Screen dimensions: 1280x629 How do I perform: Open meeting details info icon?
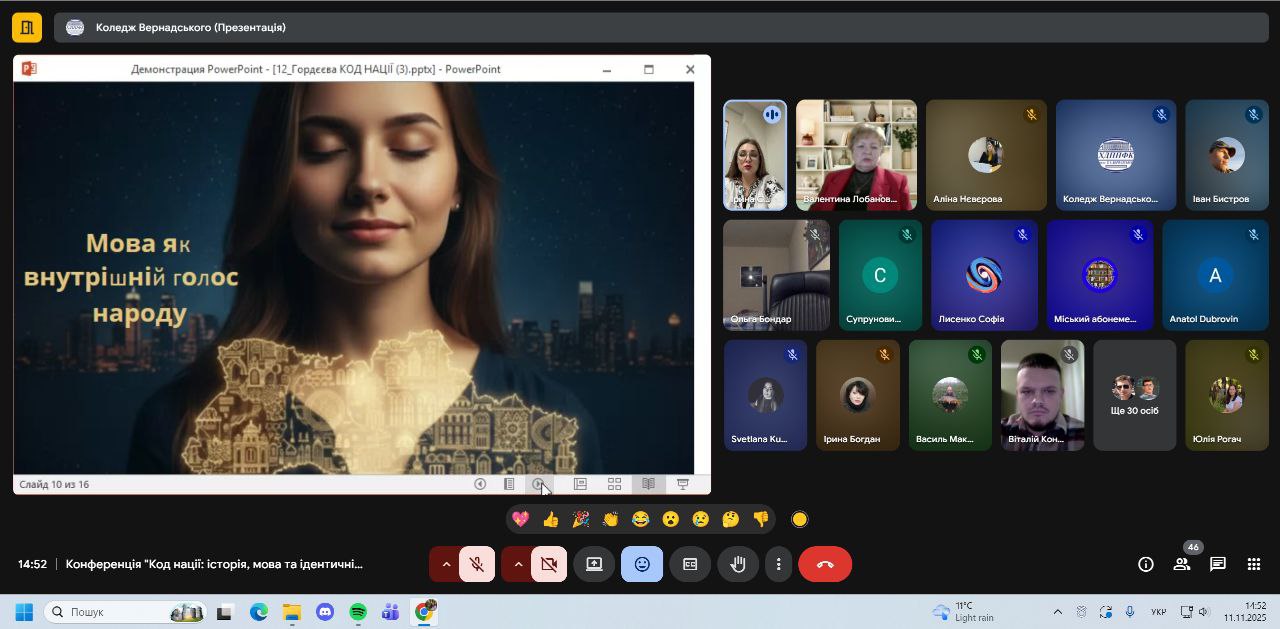point(1146,564)
